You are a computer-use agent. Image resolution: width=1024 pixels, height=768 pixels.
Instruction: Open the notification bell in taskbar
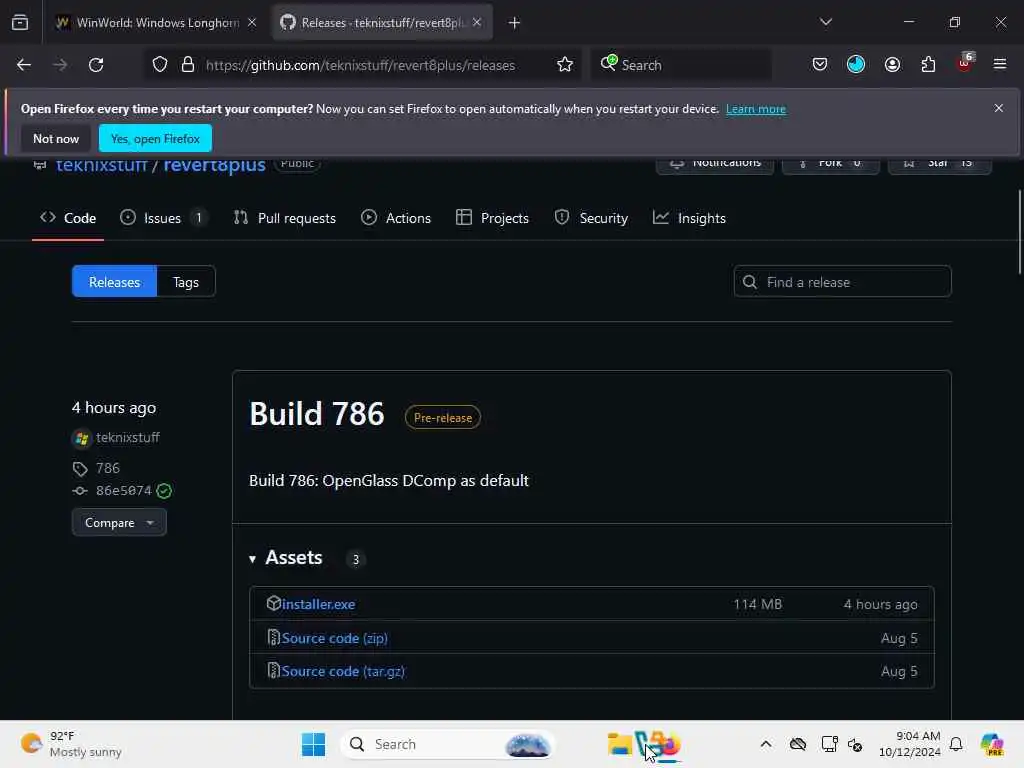(955, 744)
